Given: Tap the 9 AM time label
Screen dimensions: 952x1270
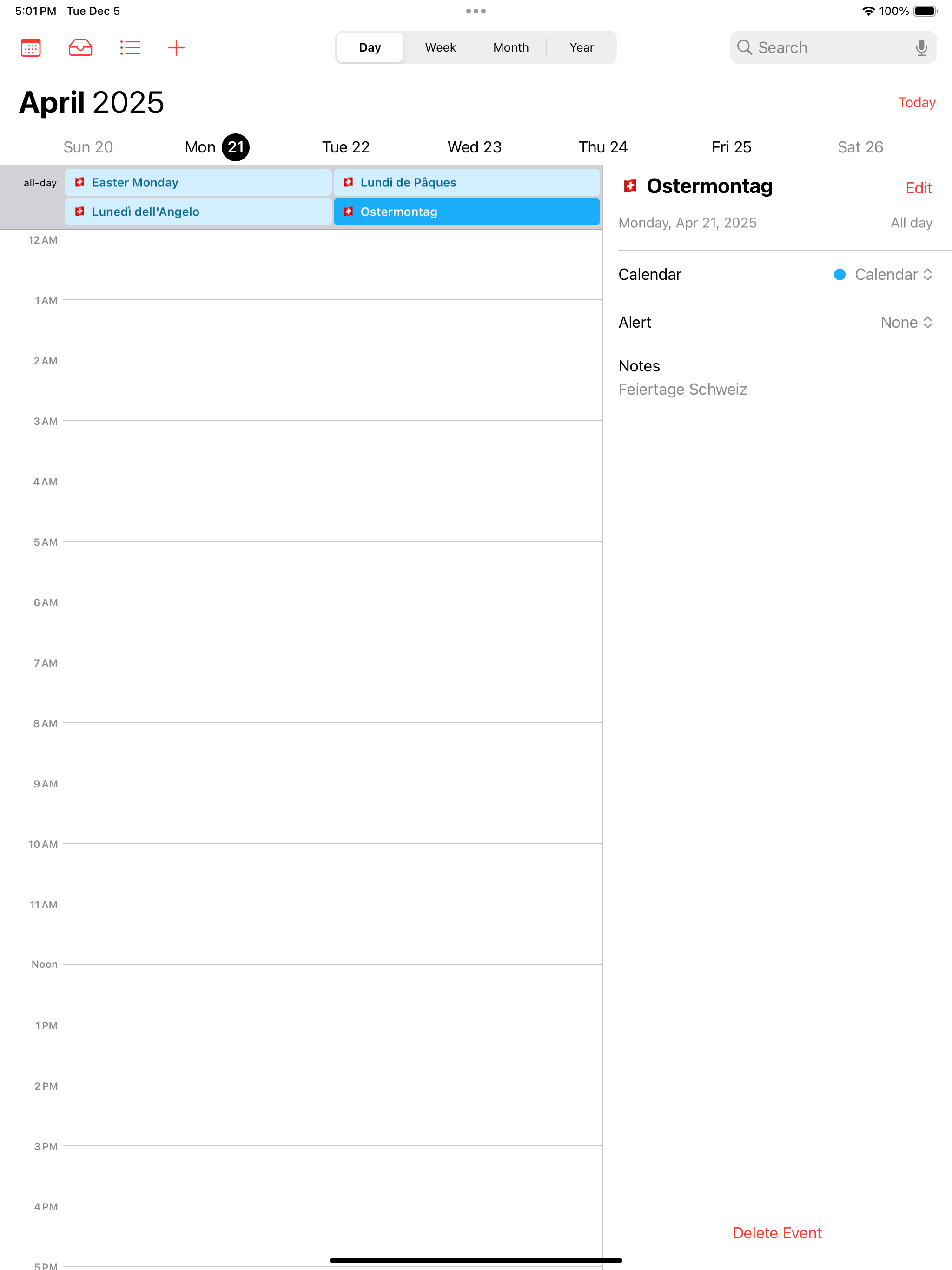Looking at the screenshot, I should [x=46, y=784].
